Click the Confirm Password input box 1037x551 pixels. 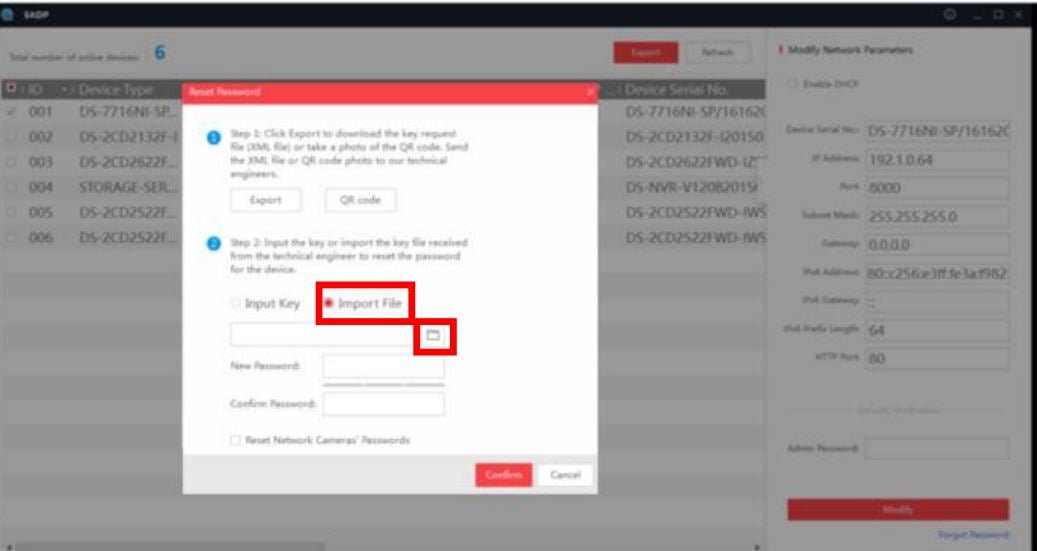[x=383, y=404]
